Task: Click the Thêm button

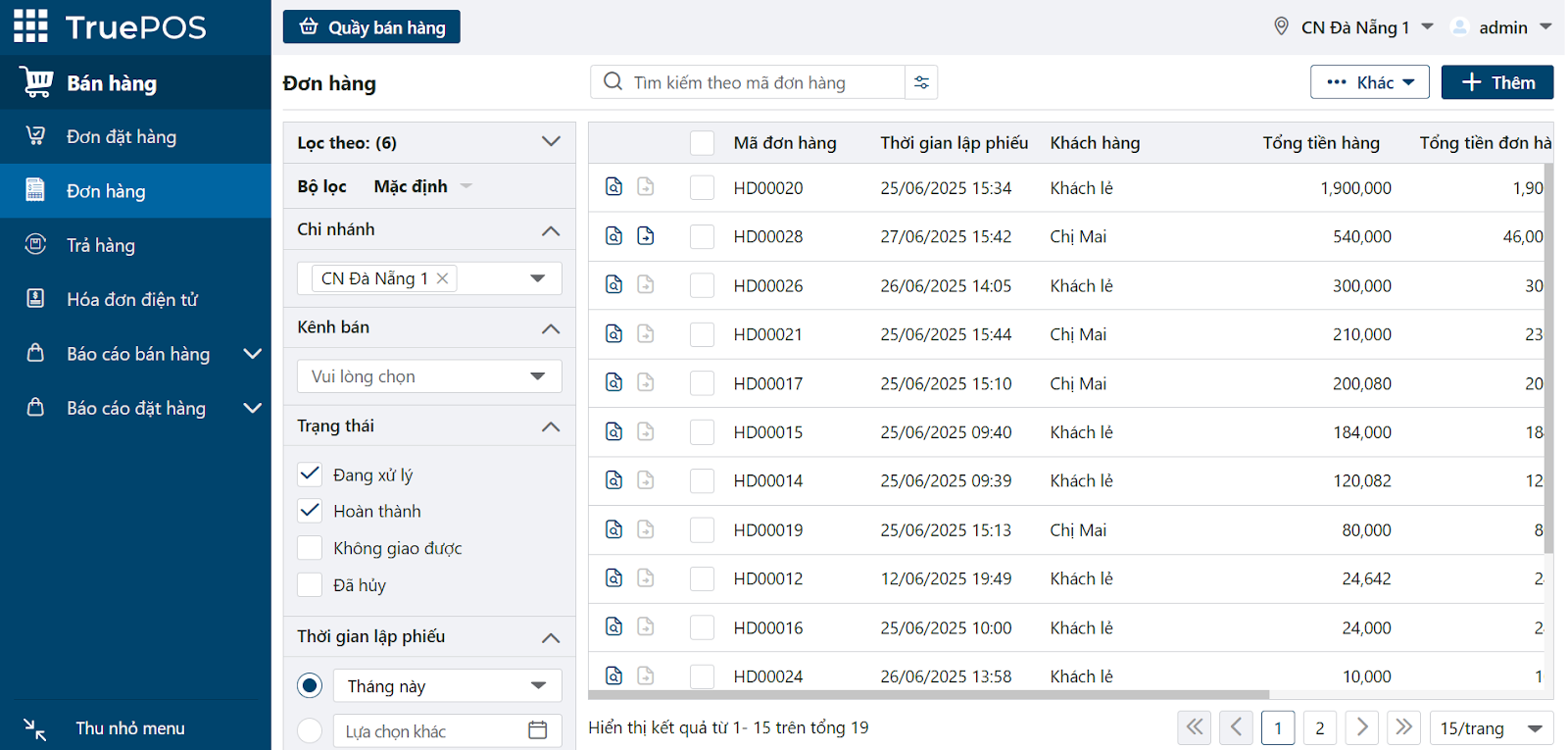Action: pyautogui.click(x=1496, y=82)
